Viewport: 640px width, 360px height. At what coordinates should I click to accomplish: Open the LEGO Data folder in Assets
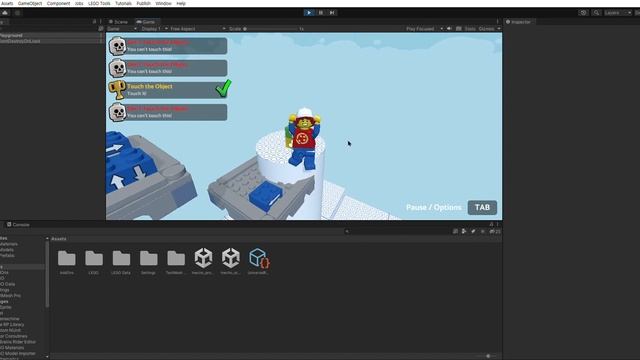pos(121,262)
